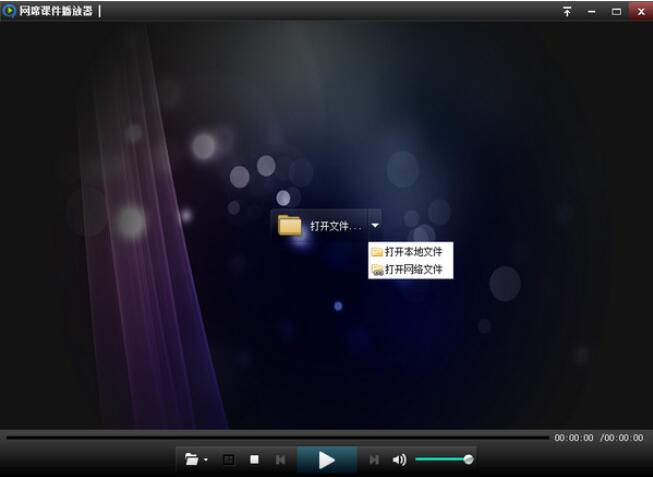Click the Play button in control bar
This screenshot has width=653, height=477.
click(x=326, y=460)
